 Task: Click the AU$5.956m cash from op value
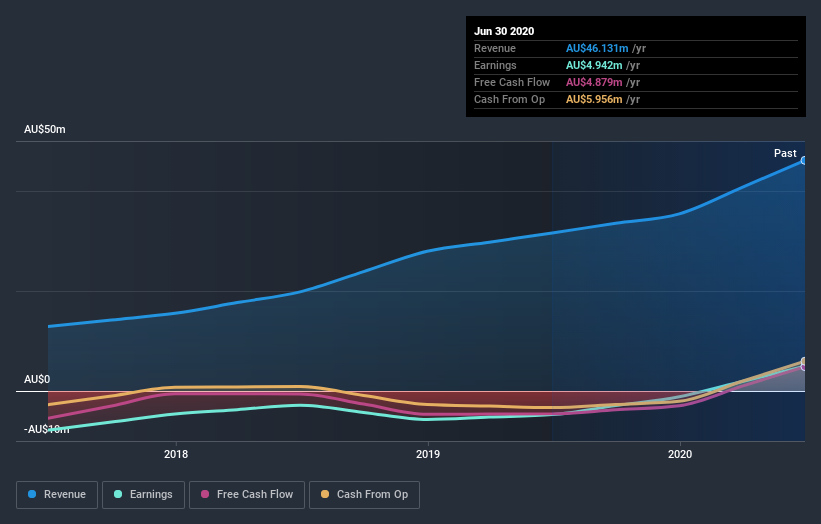[594, 99]
